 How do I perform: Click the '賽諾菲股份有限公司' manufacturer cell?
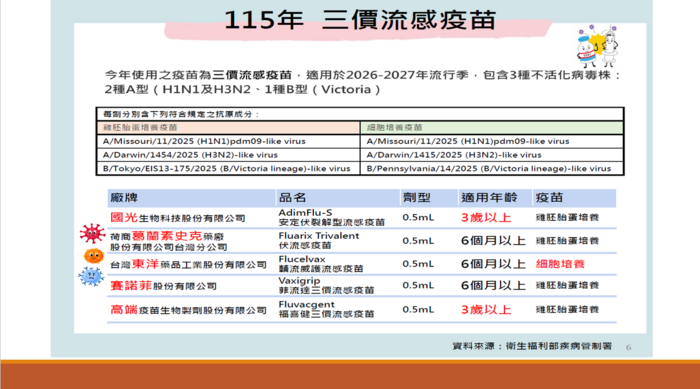coord(163,286)
